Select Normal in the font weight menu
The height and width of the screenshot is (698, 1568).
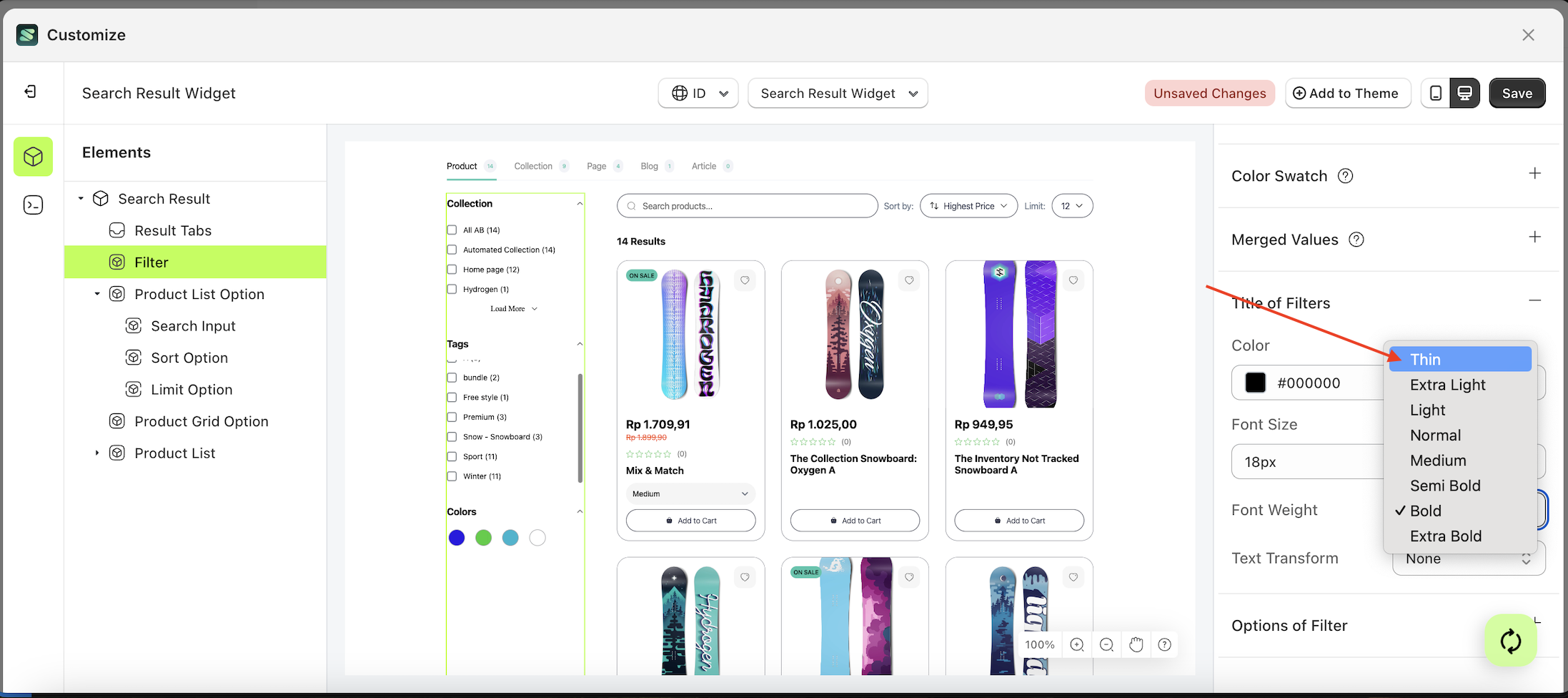click(x=1435, y=435)
